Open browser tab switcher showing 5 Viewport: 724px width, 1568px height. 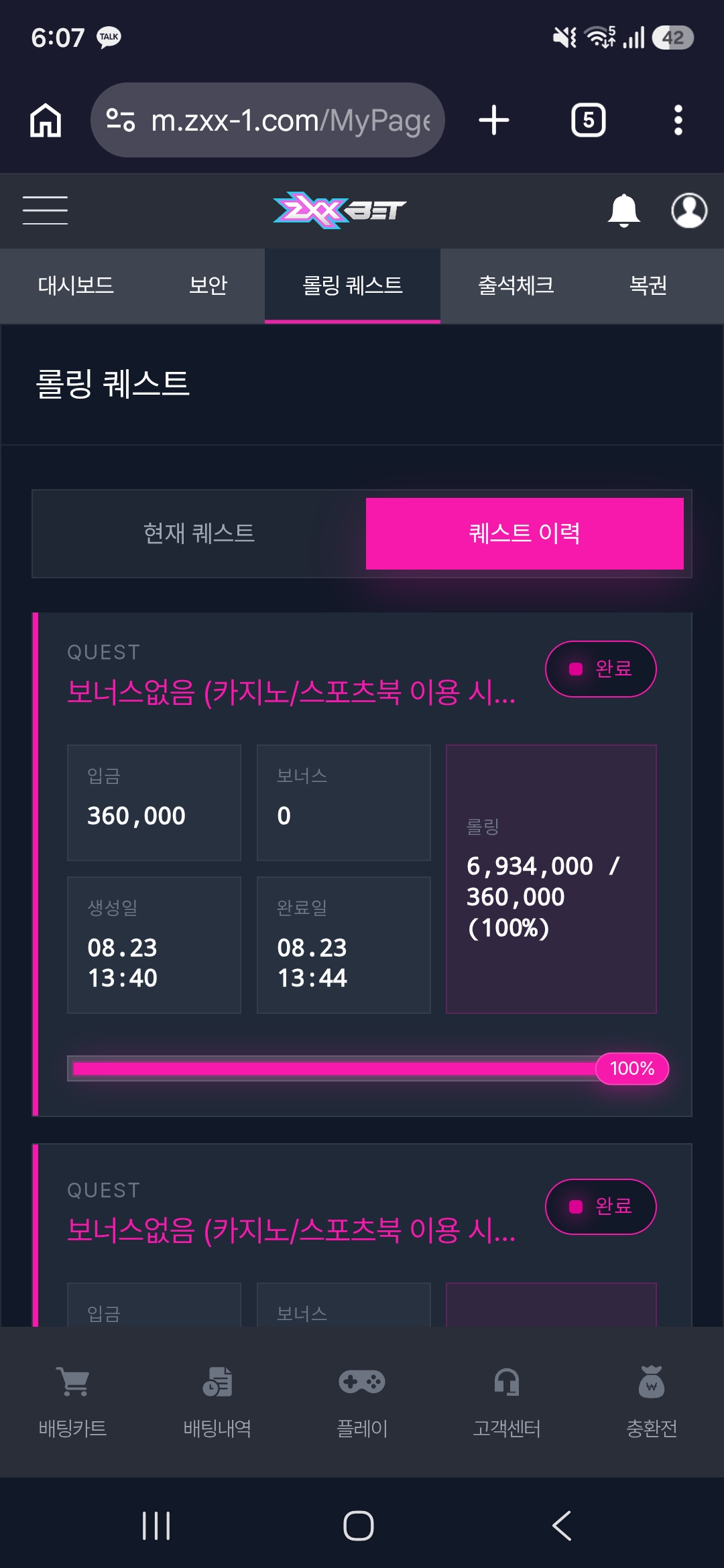589,121
